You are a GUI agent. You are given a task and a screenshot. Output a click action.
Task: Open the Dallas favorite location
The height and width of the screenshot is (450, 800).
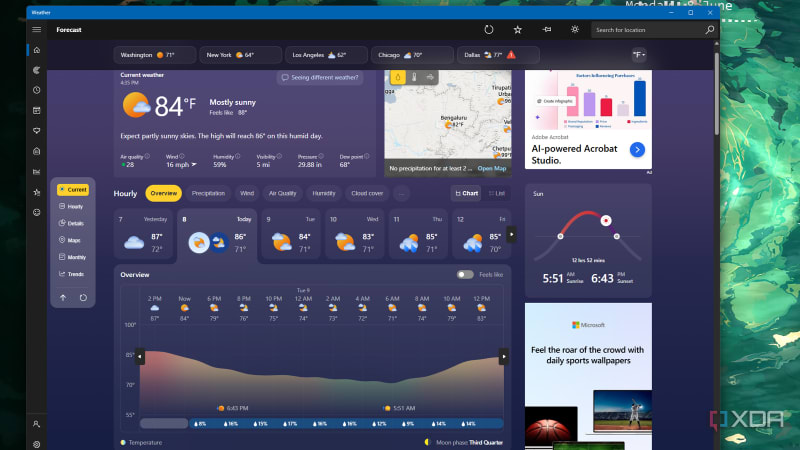tap(498, 55)
